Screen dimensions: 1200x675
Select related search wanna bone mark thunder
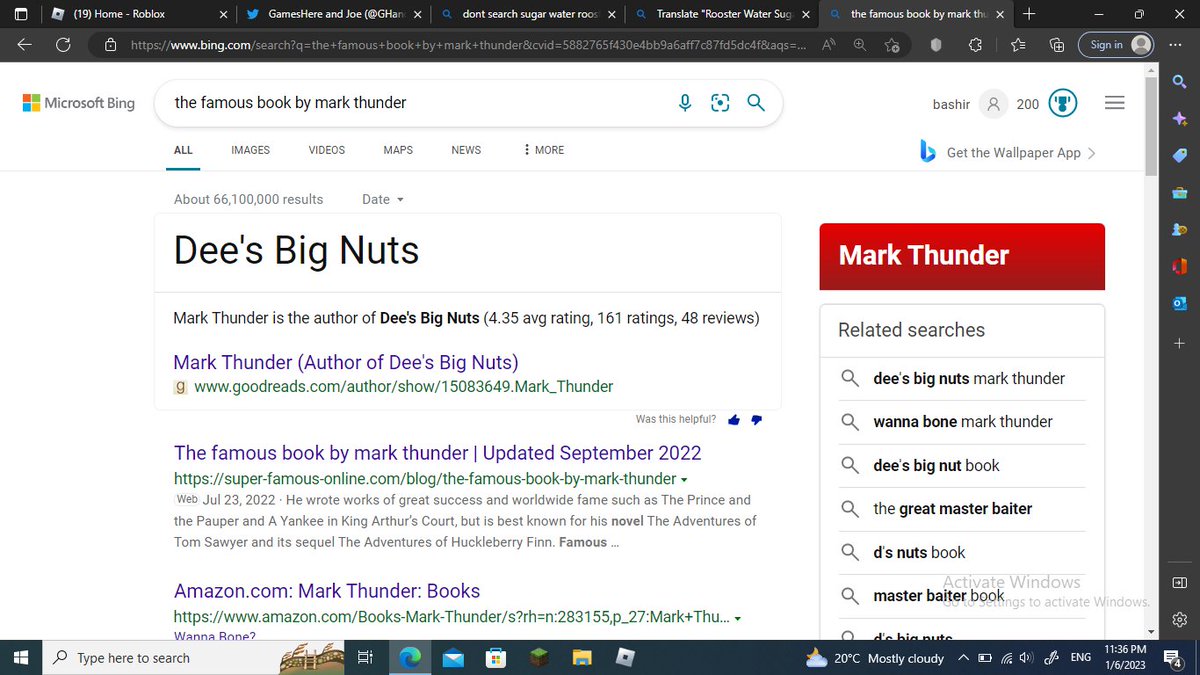(x=962, y=422)
